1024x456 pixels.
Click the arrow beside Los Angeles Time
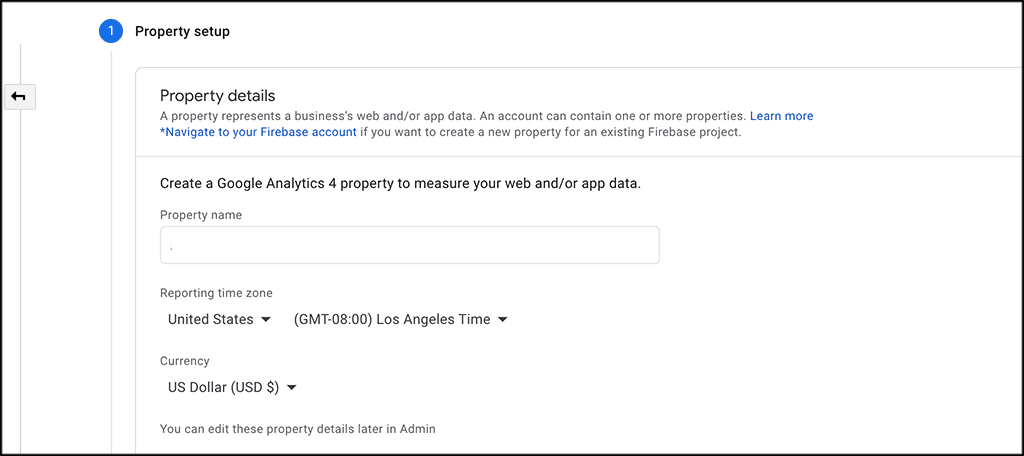point(503,320)
